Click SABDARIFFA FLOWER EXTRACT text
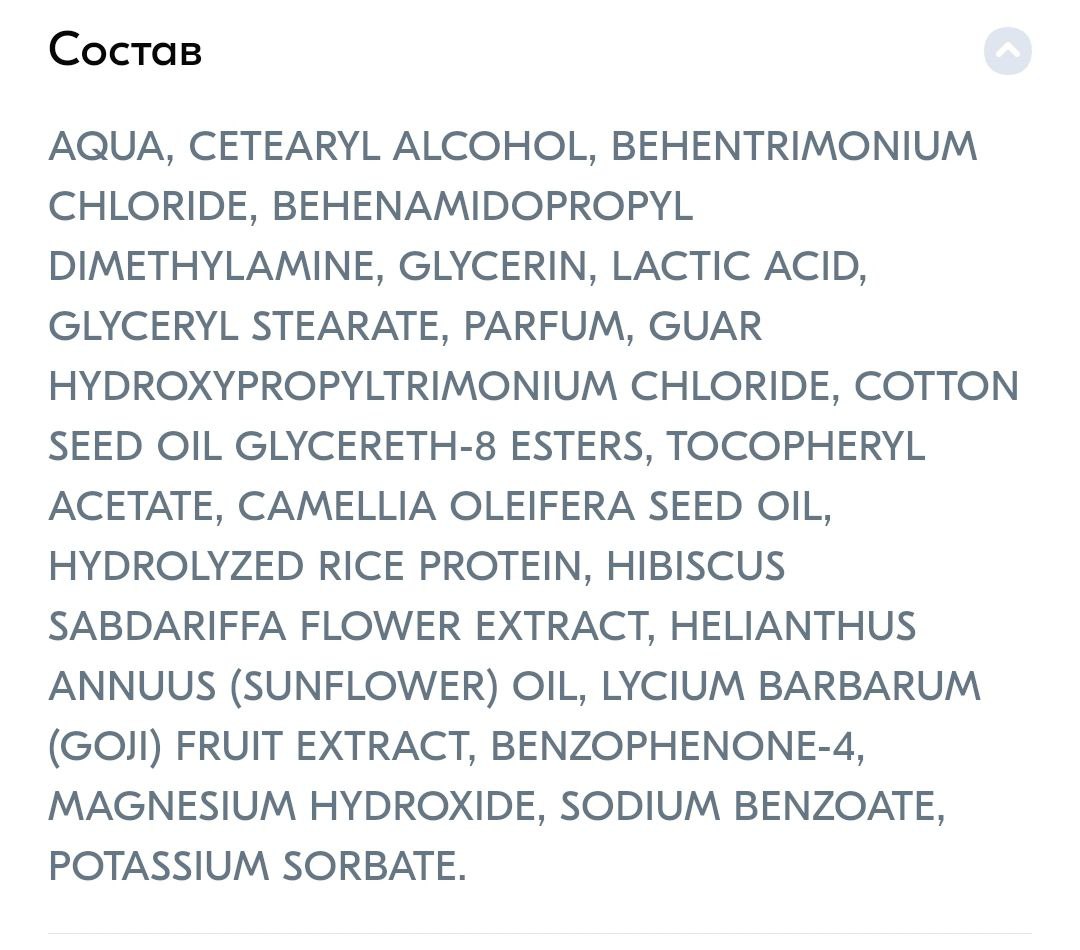This screenshot has width=1080, height=950. pos(347,626)
